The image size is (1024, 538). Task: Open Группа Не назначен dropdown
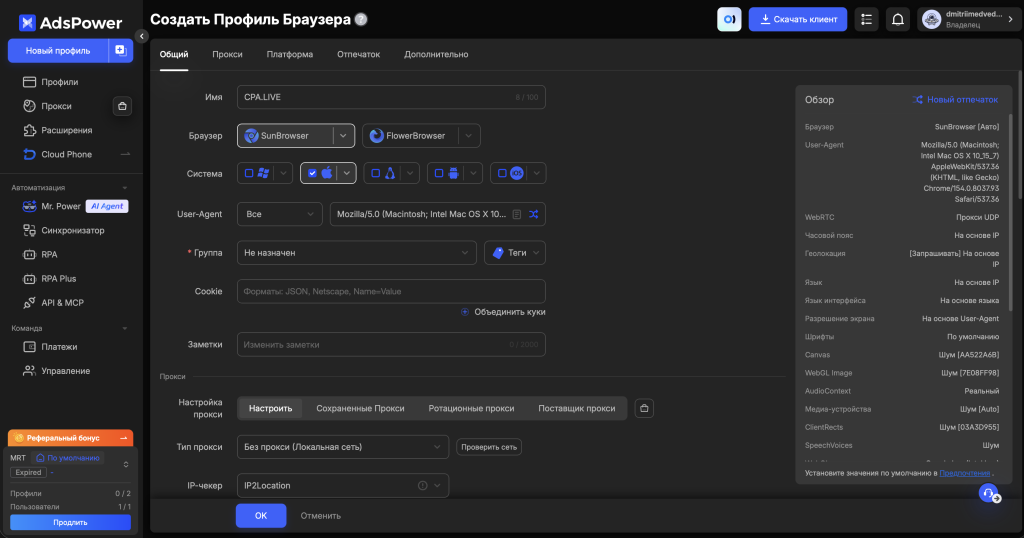click(x=357, y=253)
